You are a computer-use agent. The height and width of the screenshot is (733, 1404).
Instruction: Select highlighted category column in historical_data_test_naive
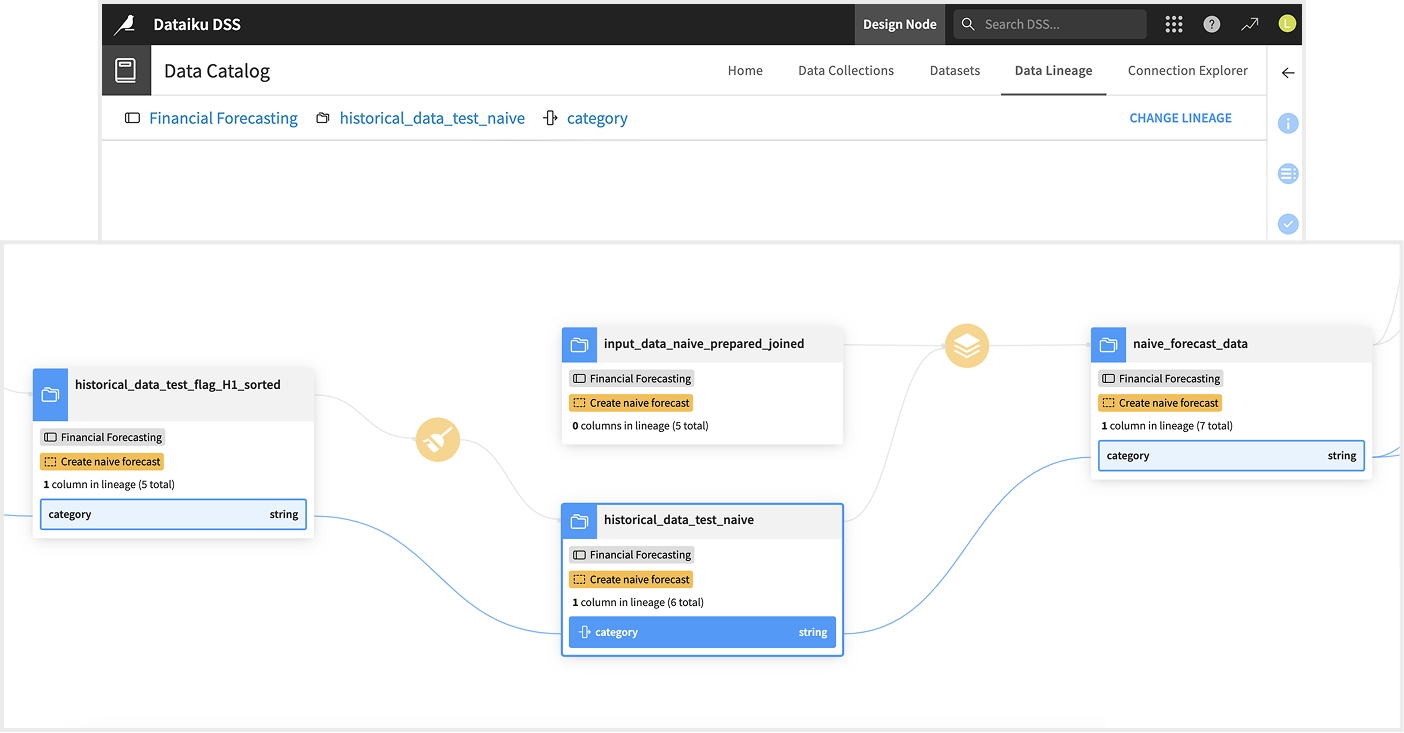[x=703, y=632]
